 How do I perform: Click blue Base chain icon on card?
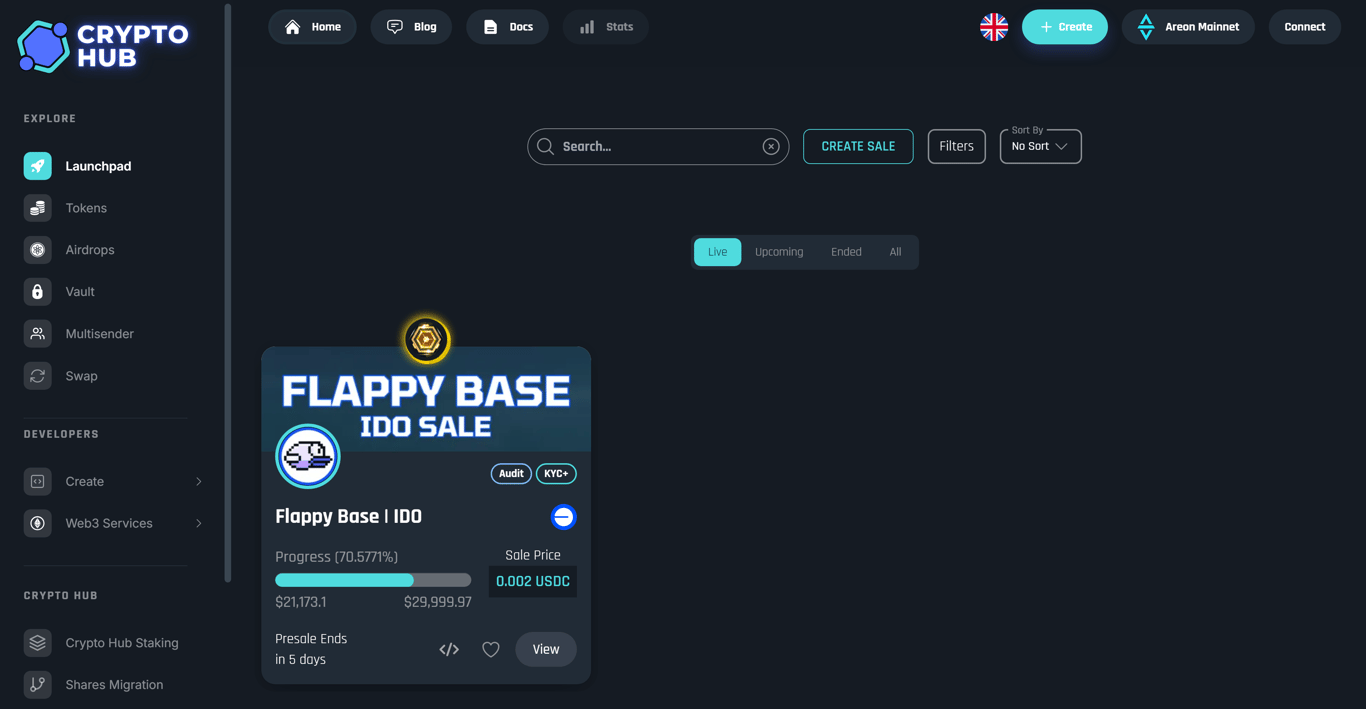563,517
